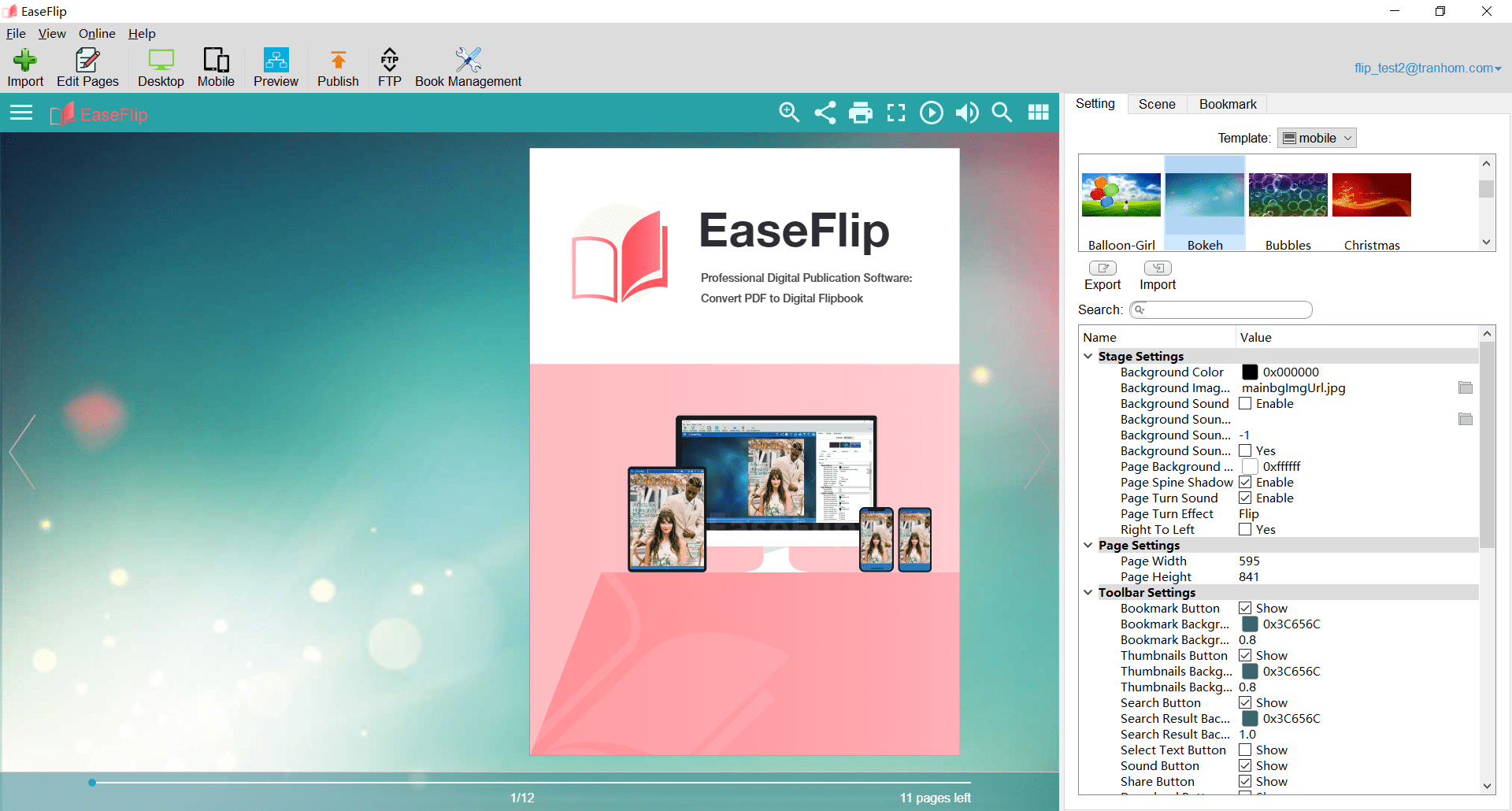Enable Background Sound

click(x=1246, y=403)
